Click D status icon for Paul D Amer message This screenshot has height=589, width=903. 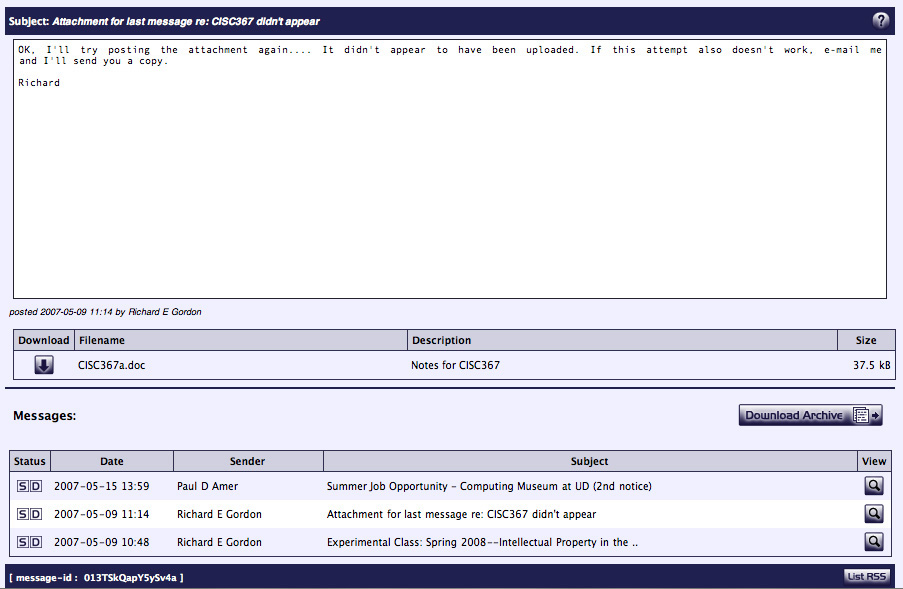[x=36, y=486]
